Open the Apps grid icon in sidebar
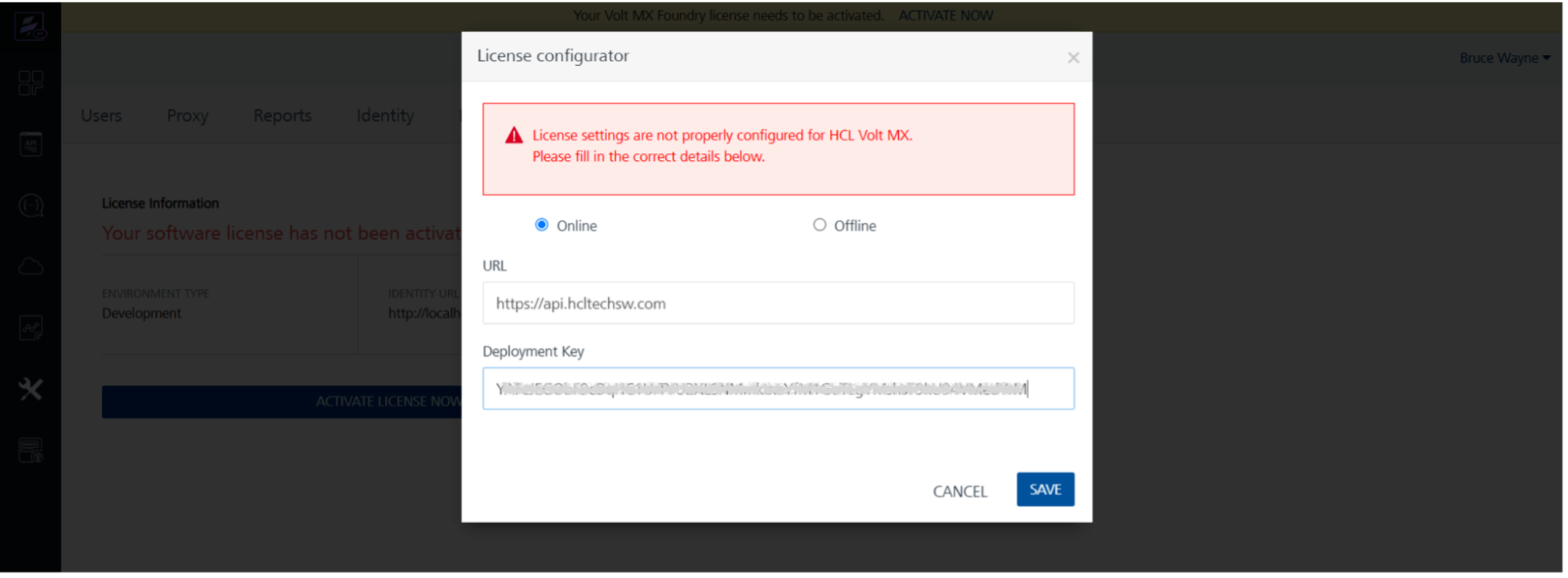The image size is (1568, 578). click(31, 83)
